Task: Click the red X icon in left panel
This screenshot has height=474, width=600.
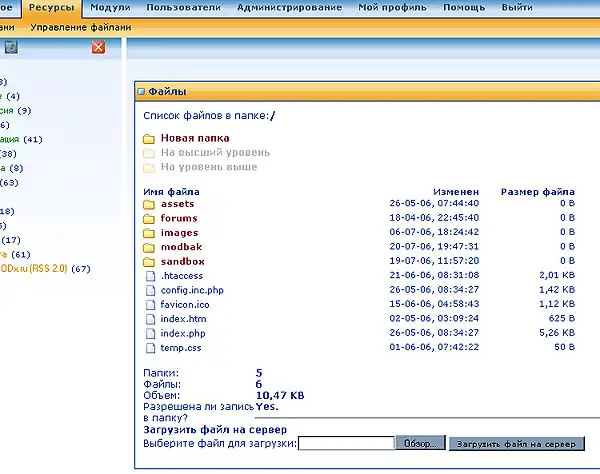Action: pos(98,47)
